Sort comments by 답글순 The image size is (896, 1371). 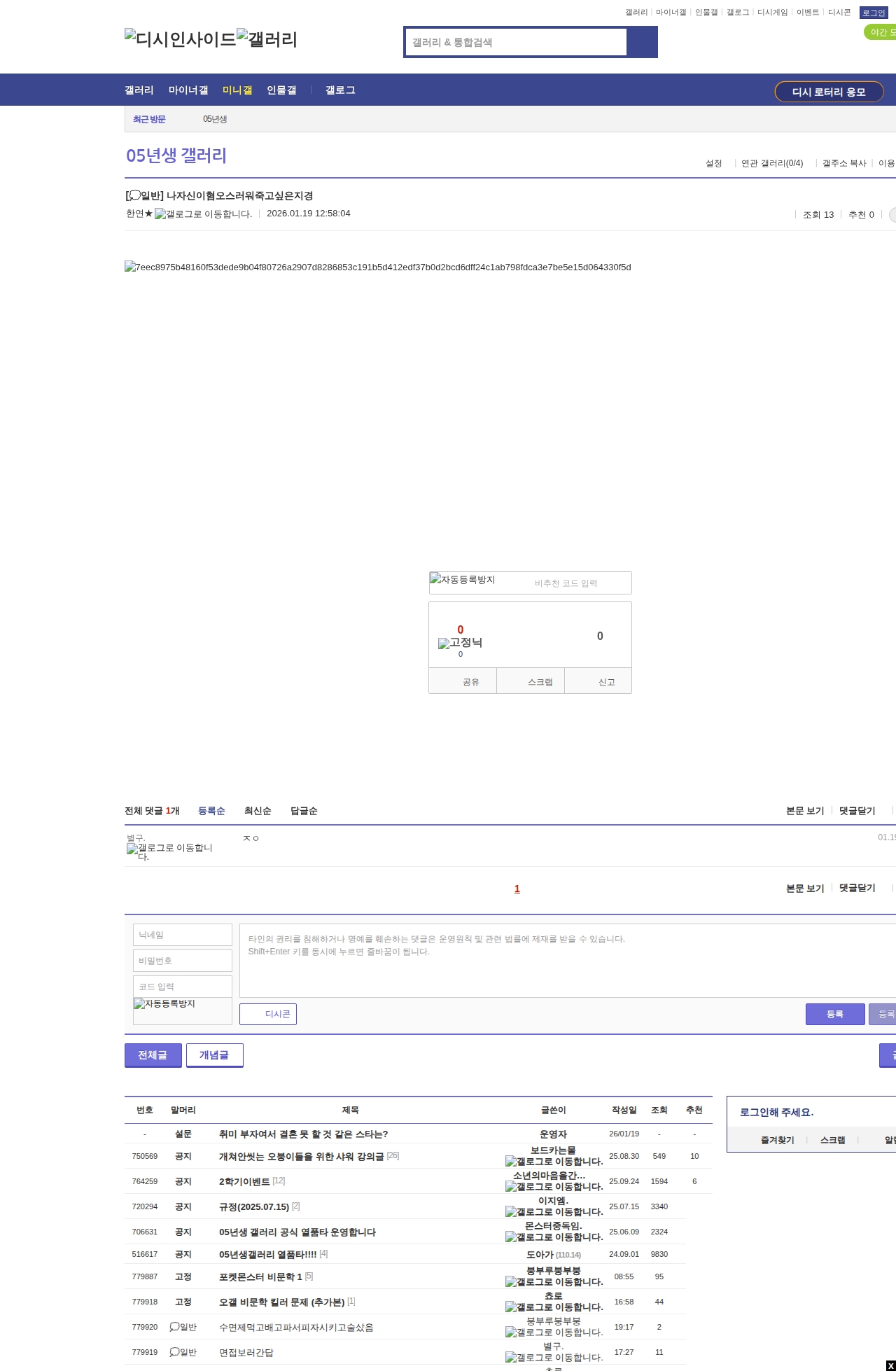click(304, 811)
